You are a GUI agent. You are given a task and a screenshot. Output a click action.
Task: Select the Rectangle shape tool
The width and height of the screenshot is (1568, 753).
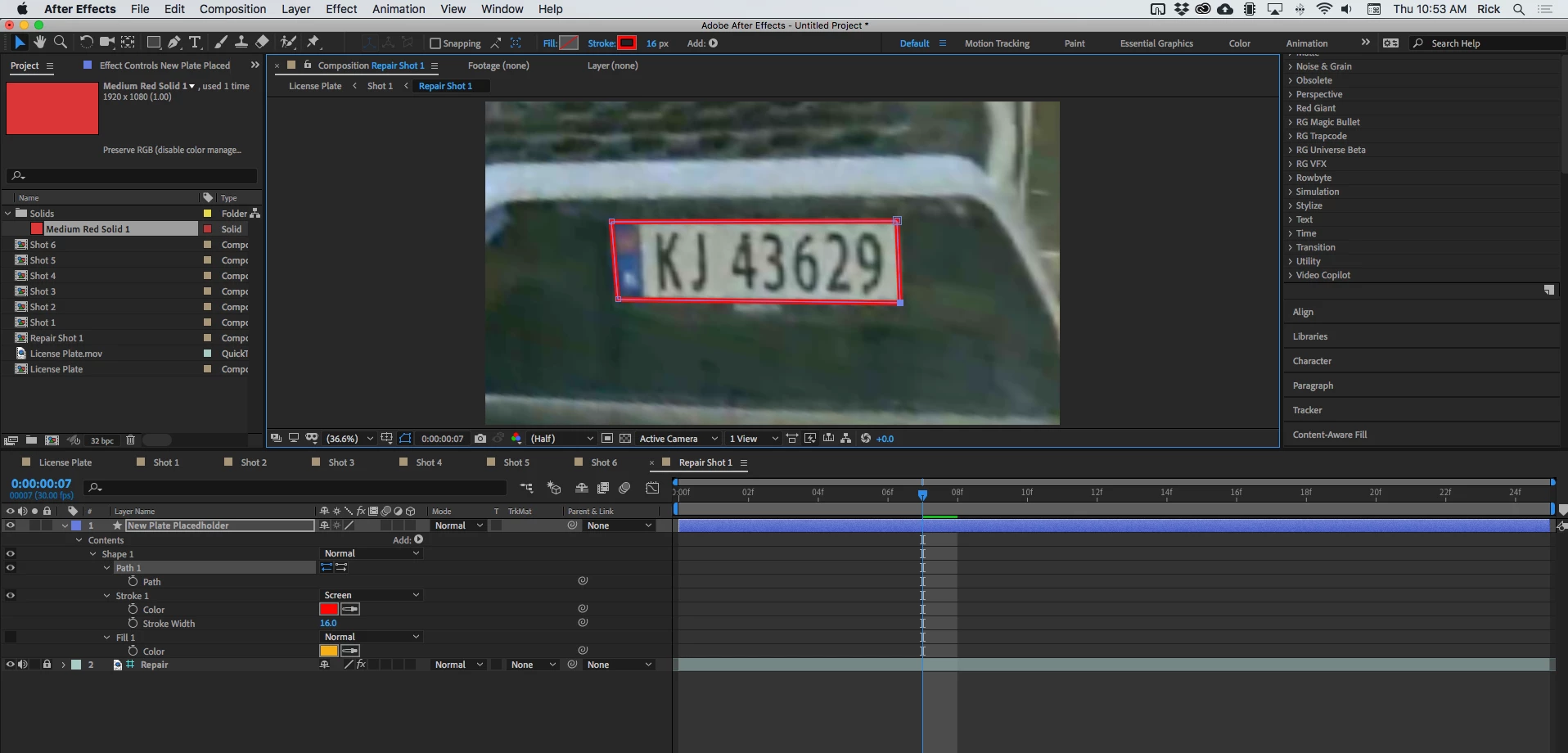pyautogui.click(x=153, y=43)
